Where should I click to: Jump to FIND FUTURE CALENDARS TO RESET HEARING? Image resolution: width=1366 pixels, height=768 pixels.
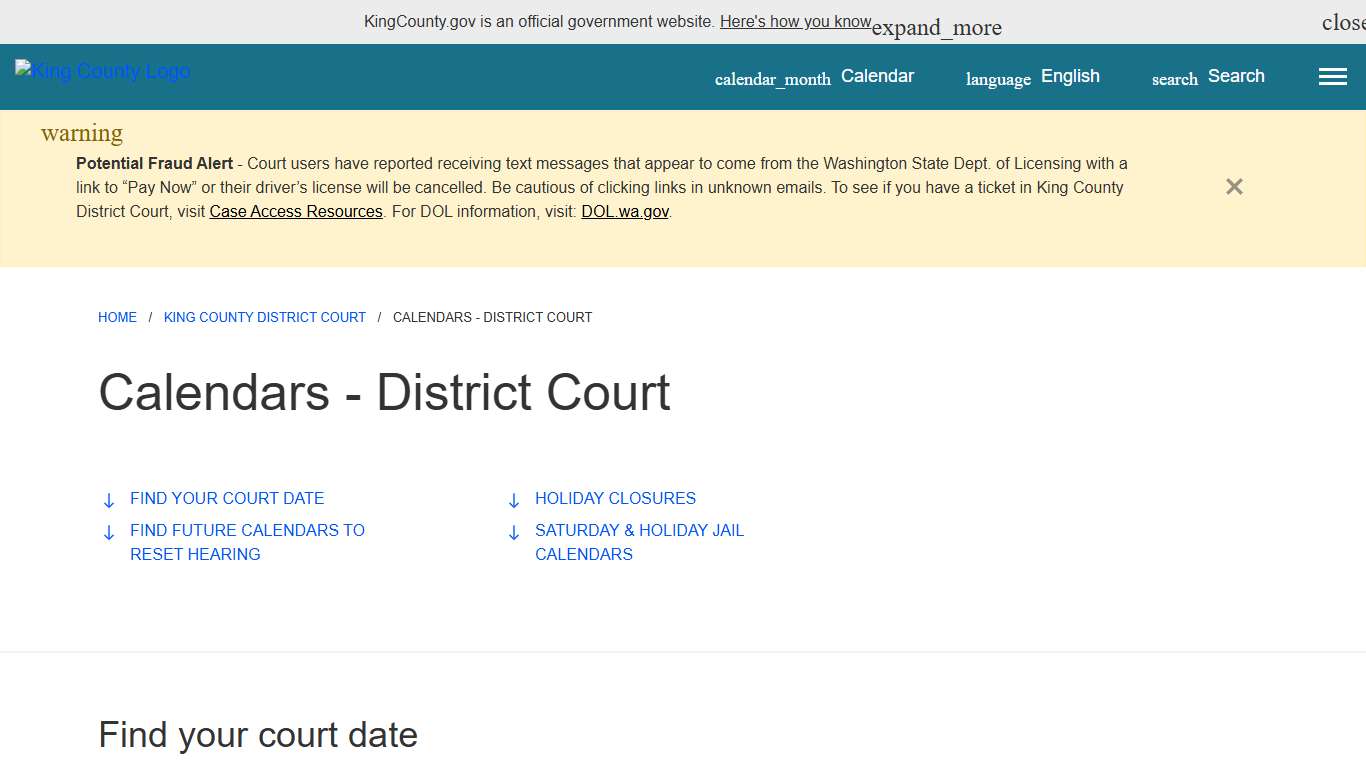(247, 542)
